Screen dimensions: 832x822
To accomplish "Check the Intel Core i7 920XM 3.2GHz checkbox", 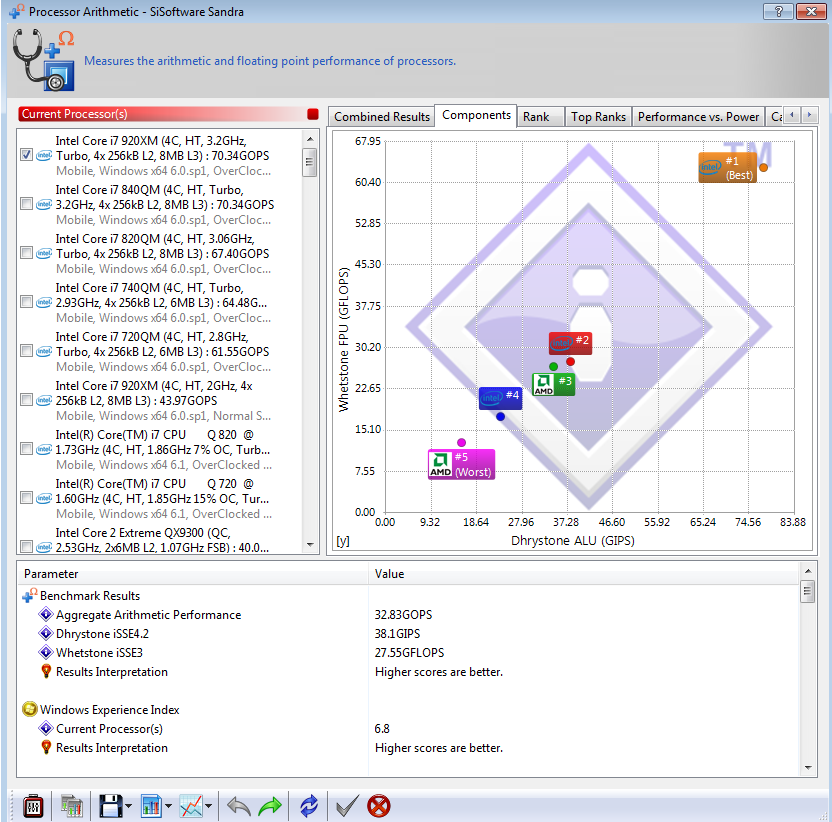I will tap(27, 155).
